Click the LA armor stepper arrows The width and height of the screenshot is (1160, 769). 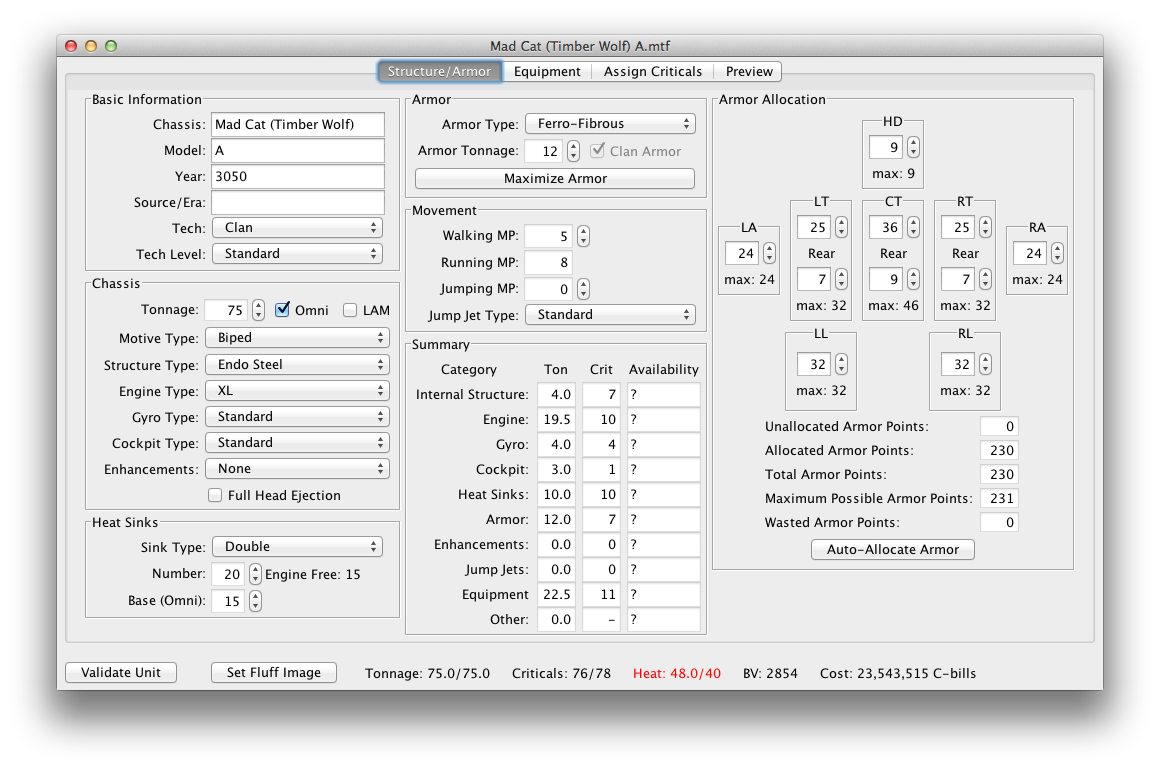tap(769, 253)
